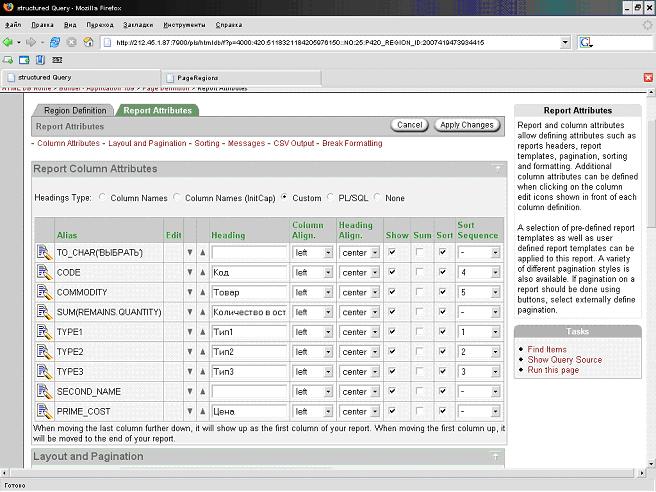This screenshot has height=492, width=656.
Task: Click the horizontal scrollbar at the bottom
Action: pos(322,473)
